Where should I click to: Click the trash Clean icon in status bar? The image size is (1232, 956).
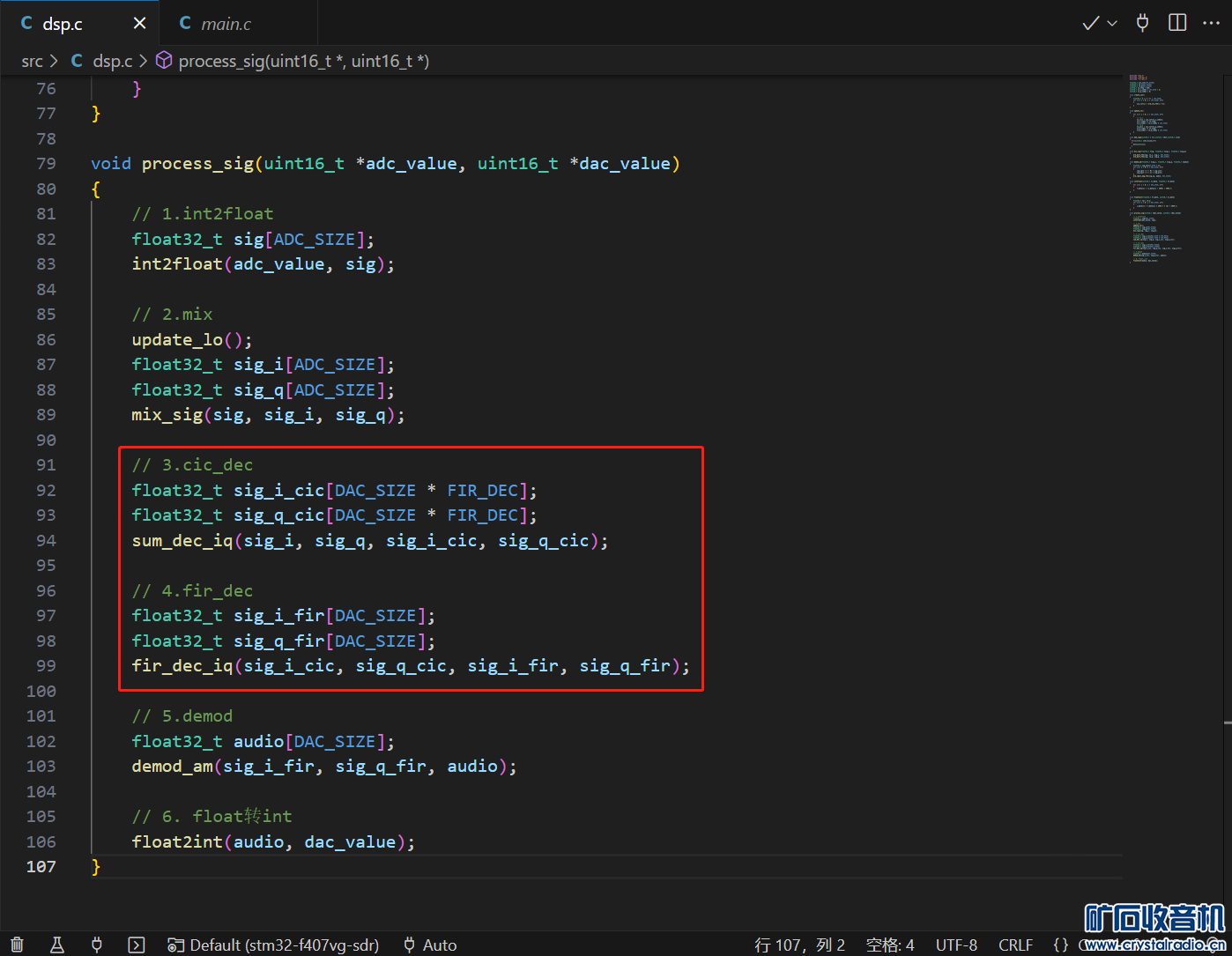pos(17,945)
